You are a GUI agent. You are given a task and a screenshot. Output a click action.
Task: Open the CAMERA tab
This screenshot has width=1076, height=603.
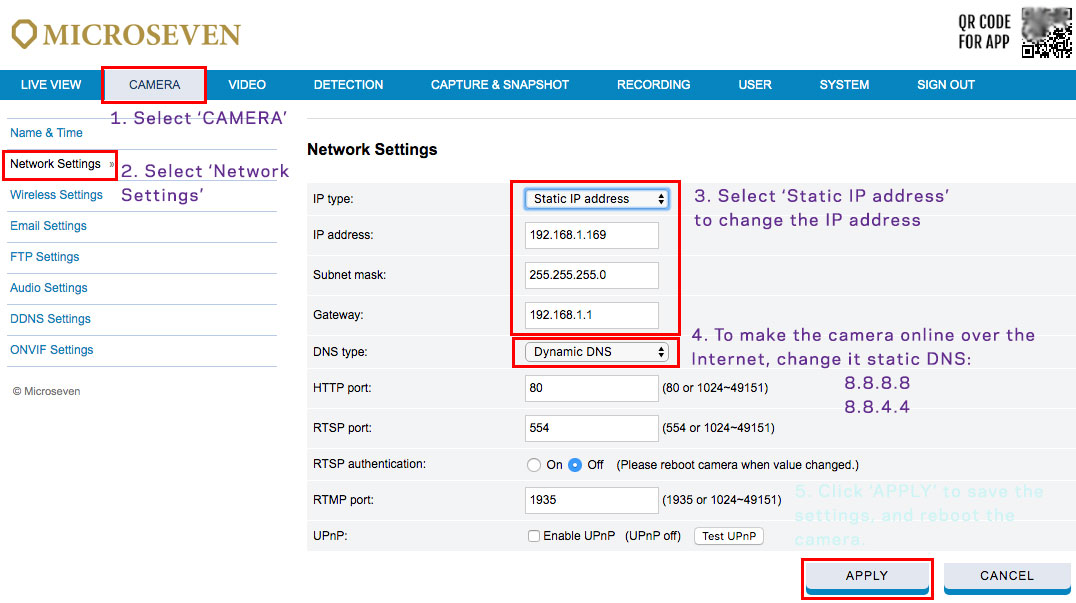[x=154, y=85]
